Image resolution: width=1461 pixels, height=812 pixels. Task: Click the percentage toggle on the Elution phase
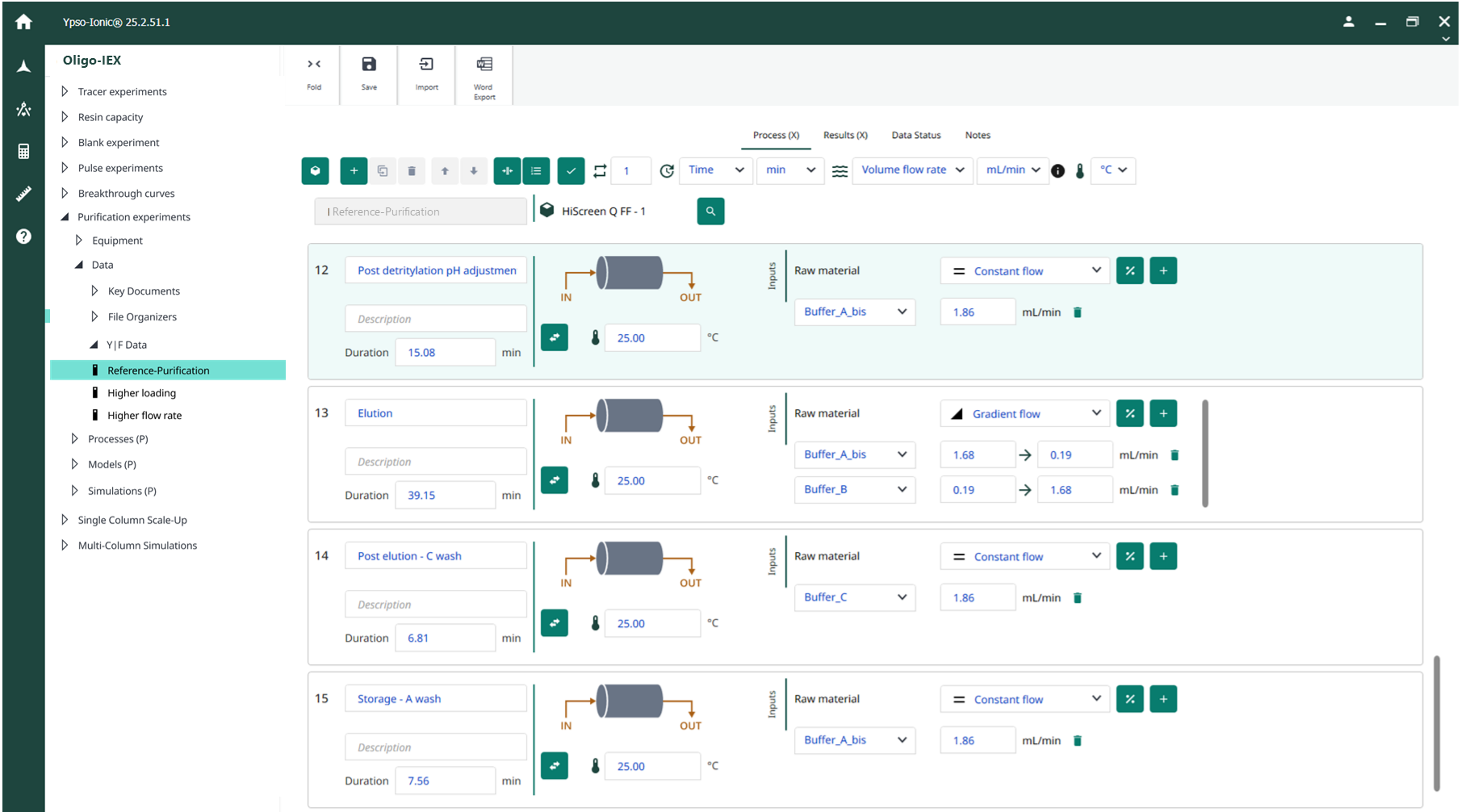[x=1129, y=412]
